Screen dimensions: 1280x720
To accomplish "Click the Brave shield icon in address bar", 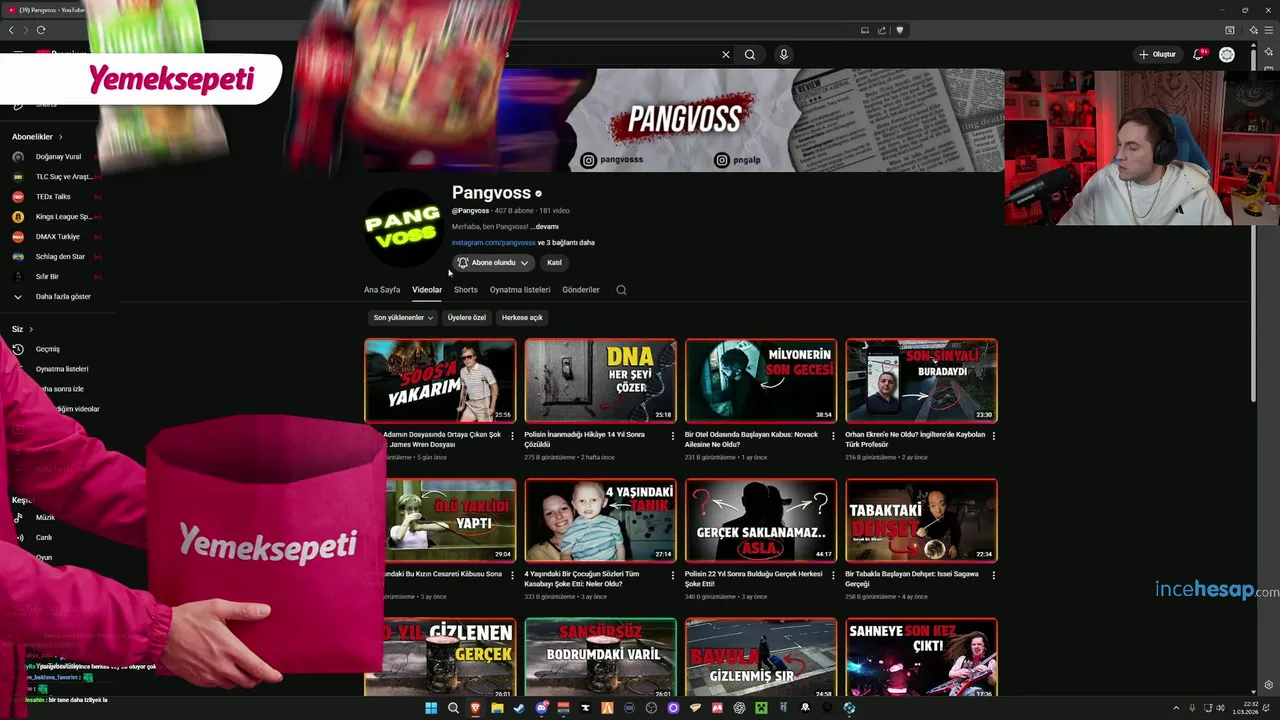I will [x=900, y=30].
